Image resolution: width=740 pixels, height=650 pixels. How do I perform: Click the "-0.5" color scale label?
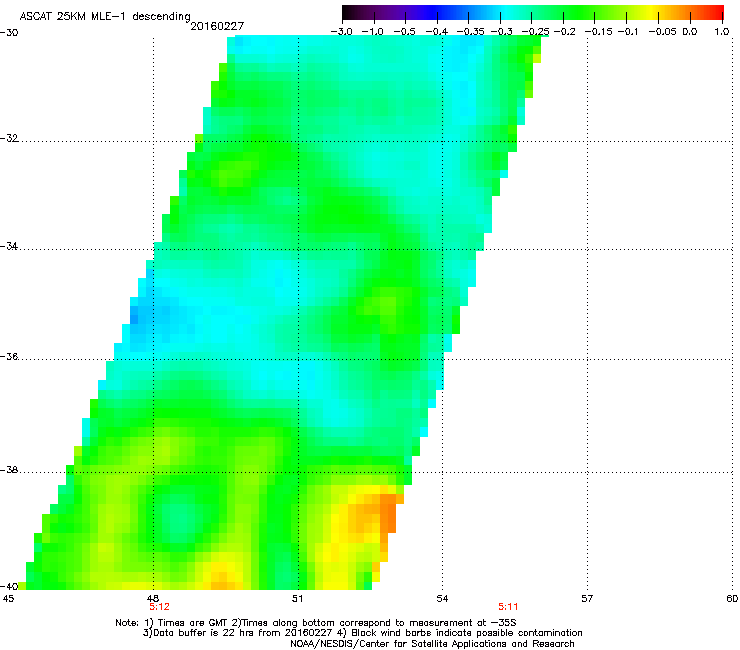404,32
